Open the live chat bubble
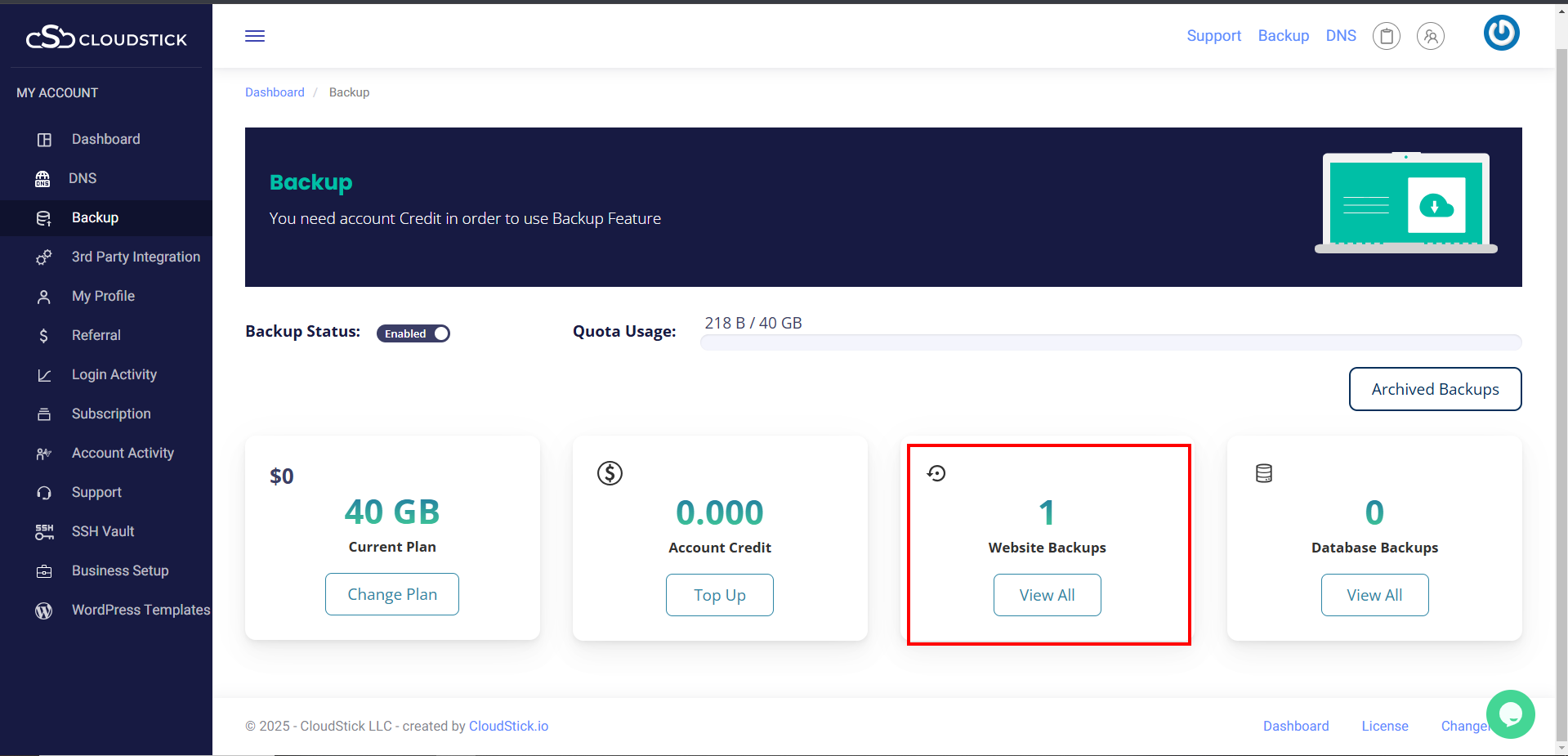Viewport: 1568px width, 756px height. 1510,714
